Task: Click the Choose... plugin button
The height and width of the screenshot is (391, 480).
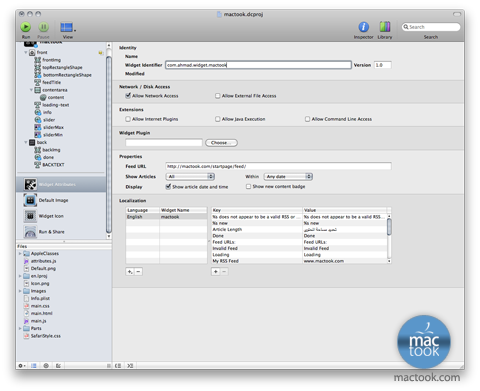Action: (221, 143)
